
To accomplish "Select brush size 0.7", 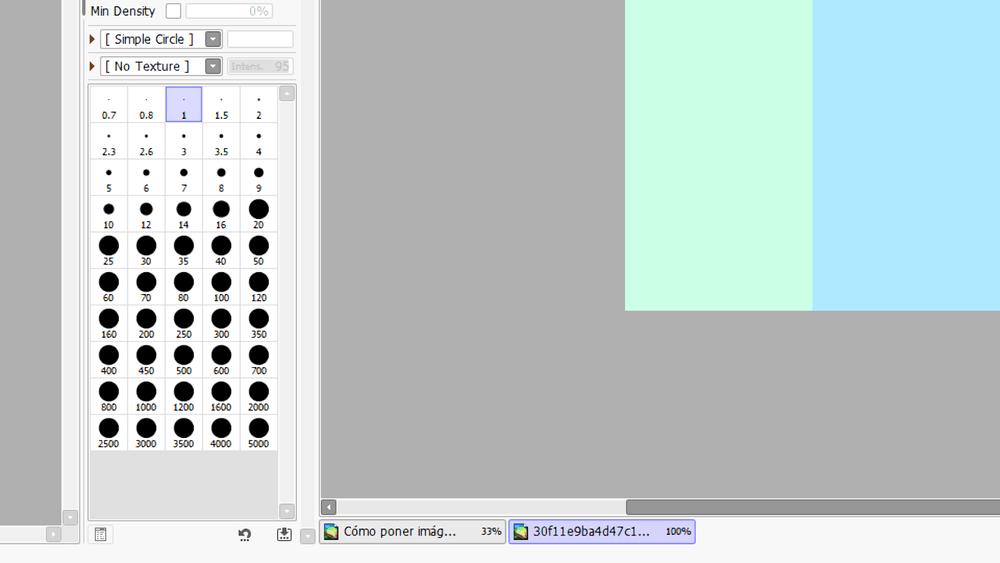I will point(109,105).
